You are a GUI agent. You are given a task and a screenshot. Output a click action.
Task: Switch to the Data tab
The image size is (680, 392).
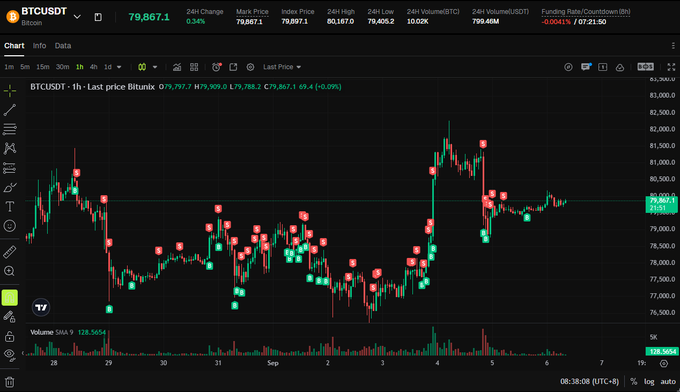pyautogui.click(x=63, y=46)
